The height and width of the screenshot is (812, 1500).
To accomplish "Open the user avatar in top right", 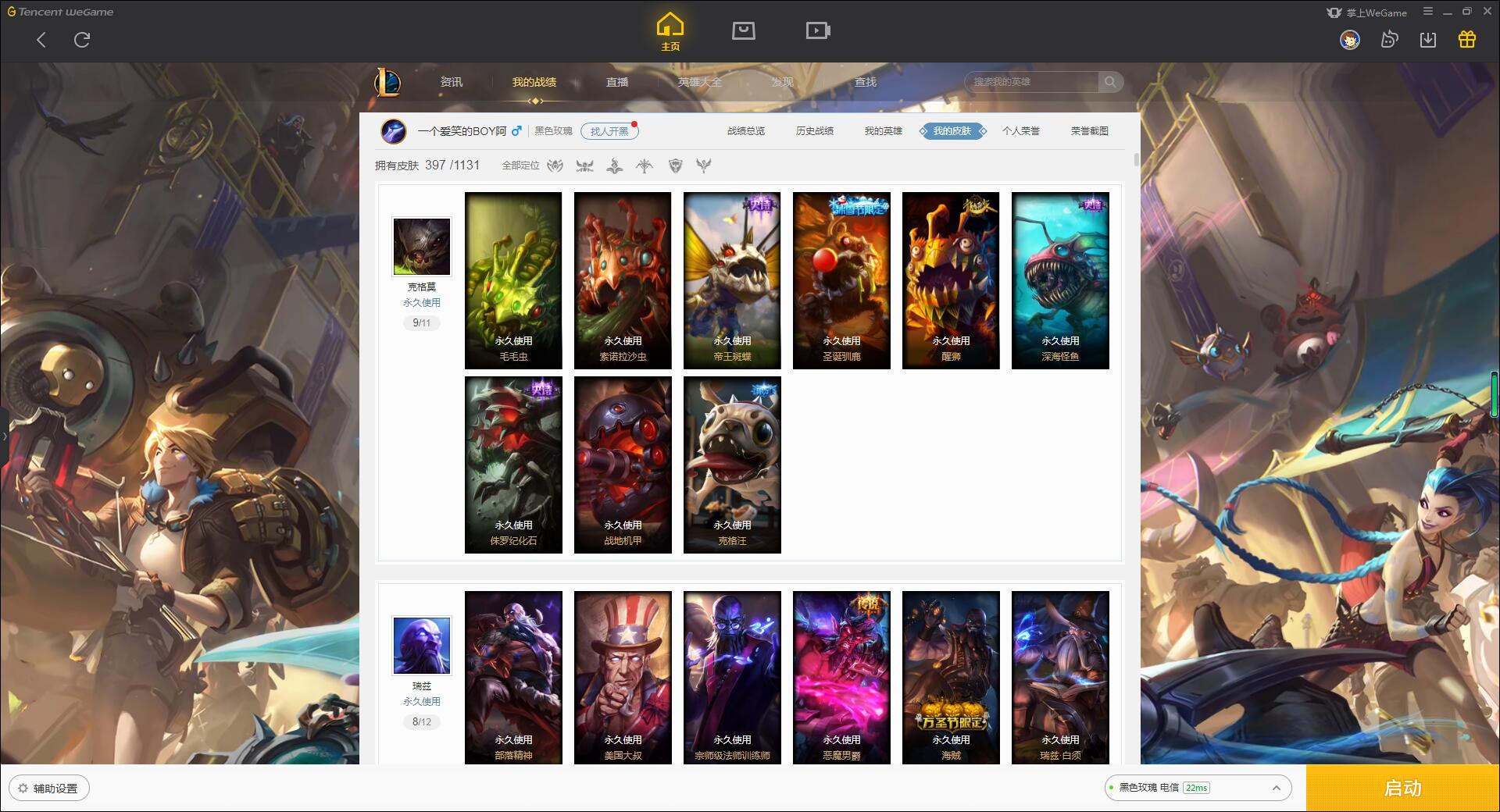I will click(1349, 39).
